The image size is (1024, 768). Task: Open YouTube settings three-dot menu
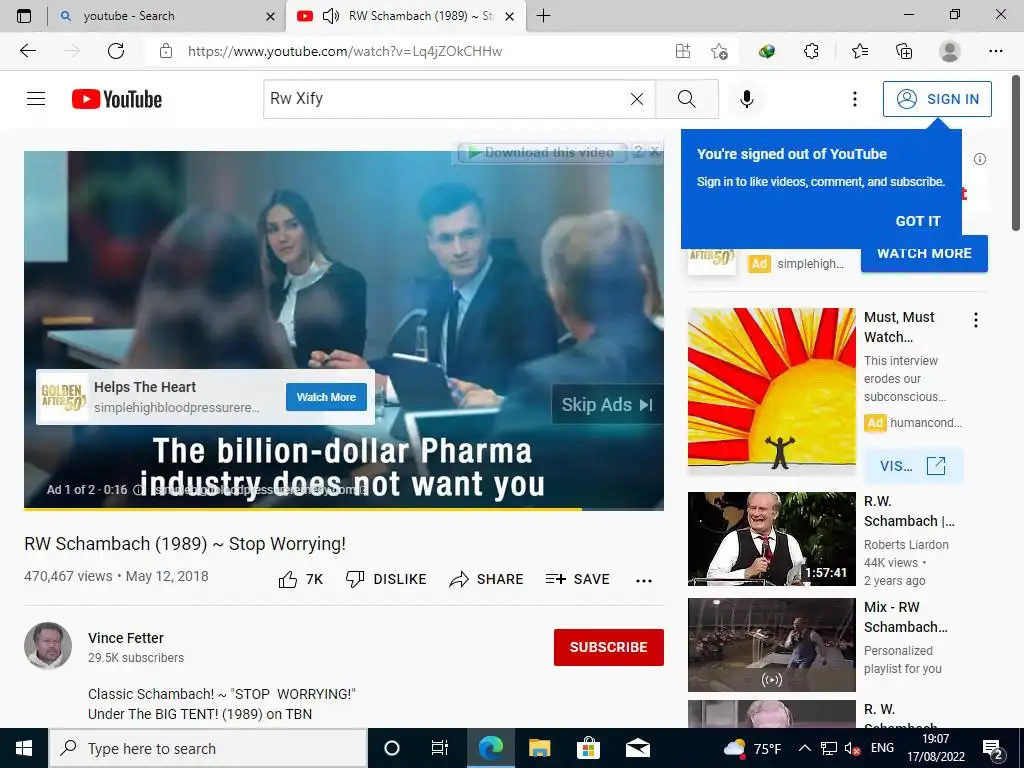pyautogui.click(x=854, y=99)
